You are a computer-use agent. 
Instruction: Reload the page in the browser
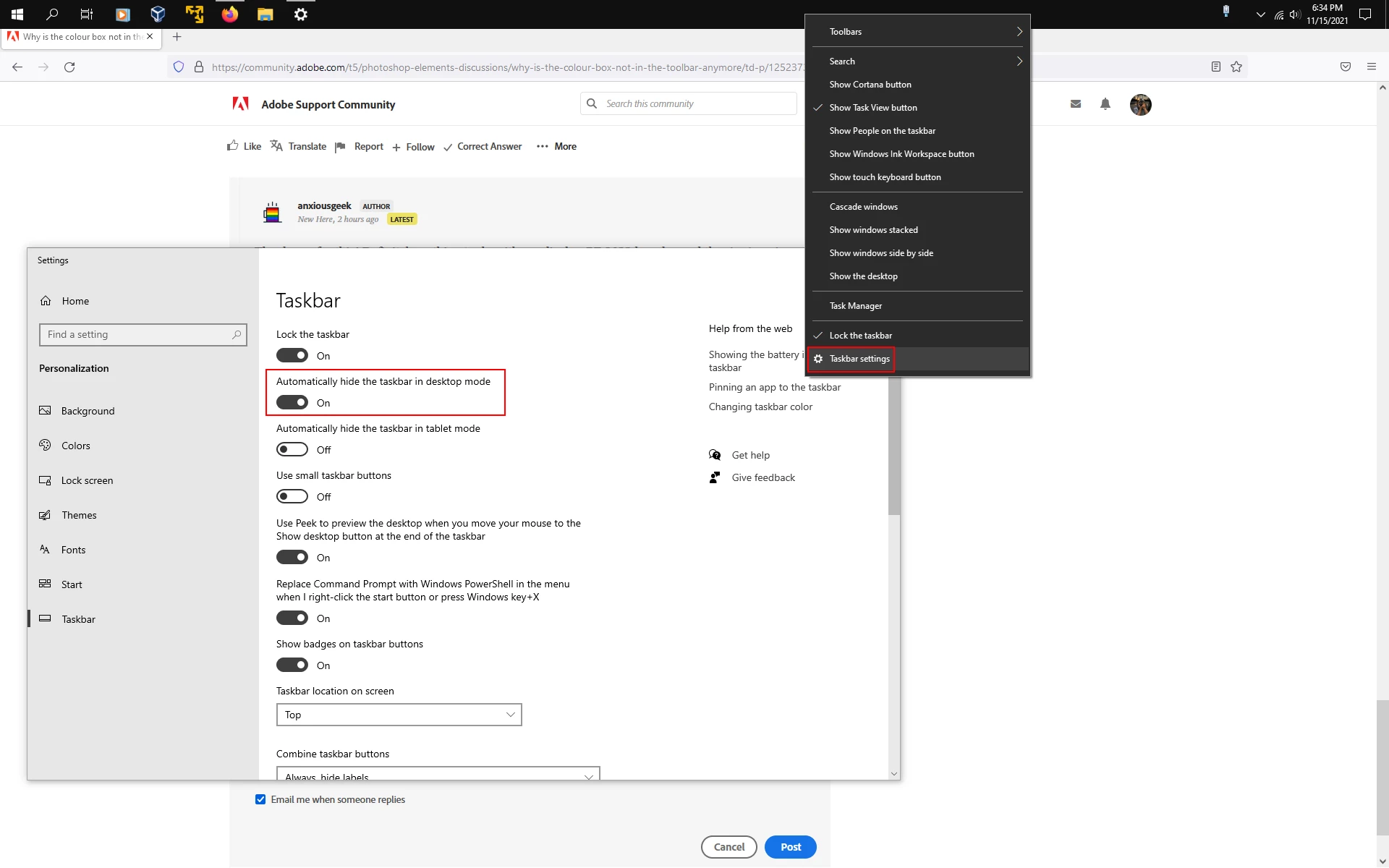click(69, 67)
